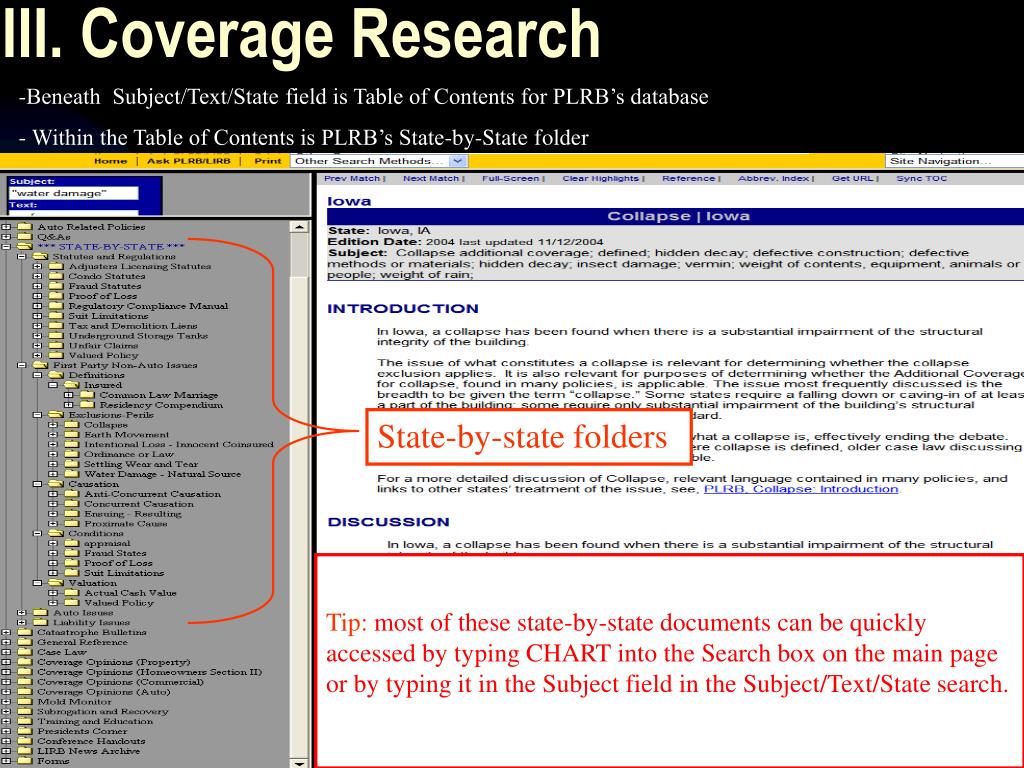Viewport: 1024px width, 768px height.
Task: Clear Highlights in the document
Action: point(601,178)
